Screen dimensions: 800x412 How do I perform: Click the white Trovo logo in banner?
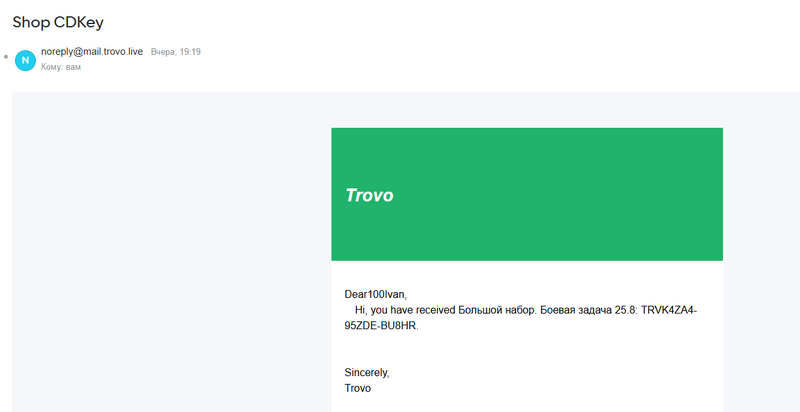coord(369,196)
